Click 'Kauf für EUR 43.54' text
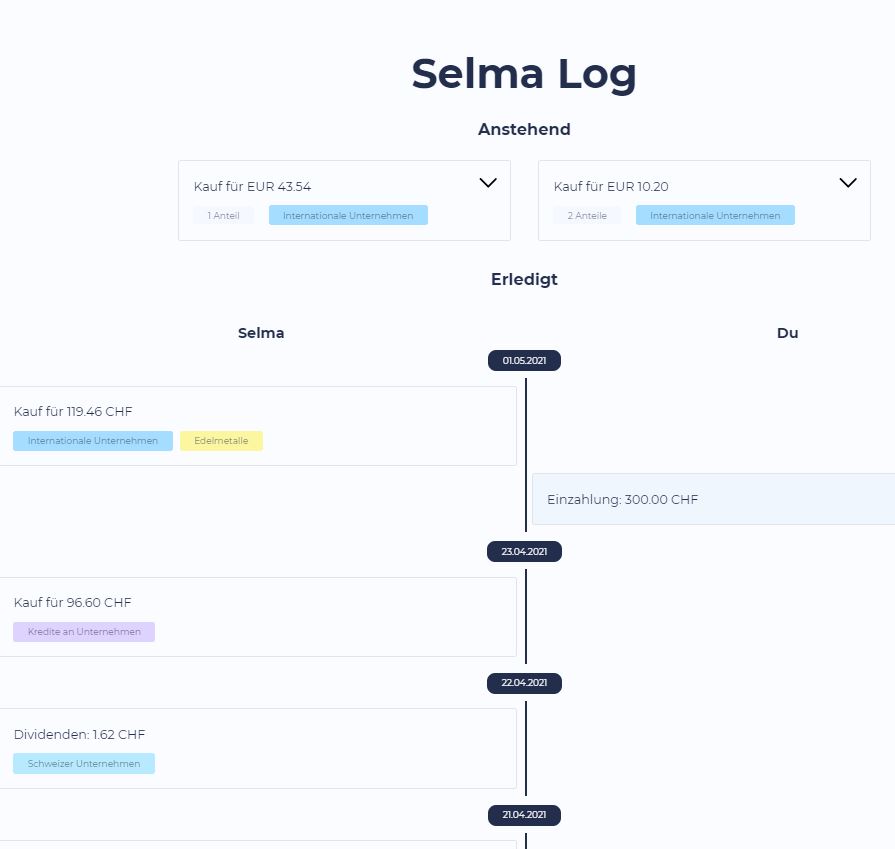This screenshot has height=849, width=895. [252, 187]
